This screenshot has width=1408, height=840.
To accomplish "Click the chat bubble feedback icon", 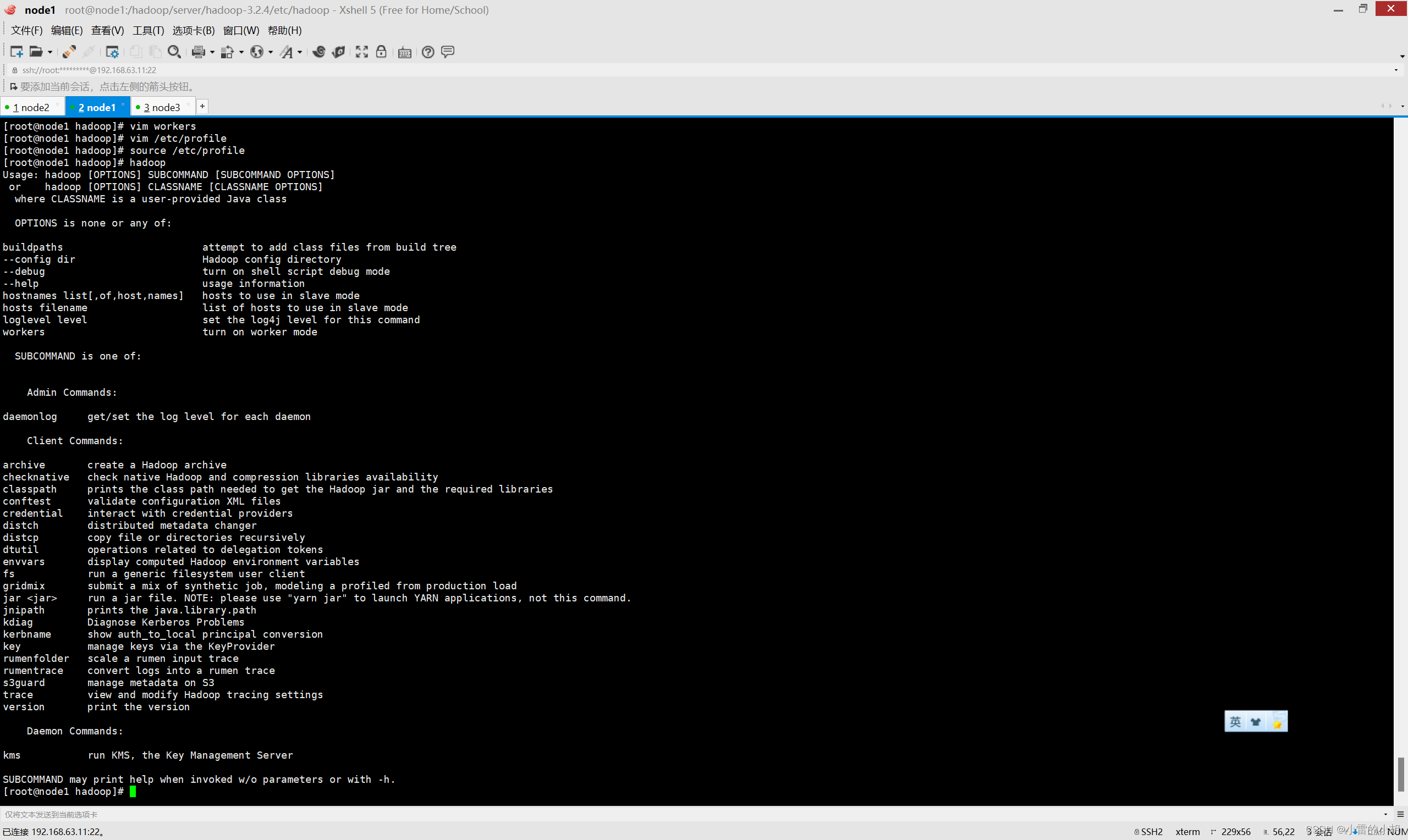I will (448, 52).
